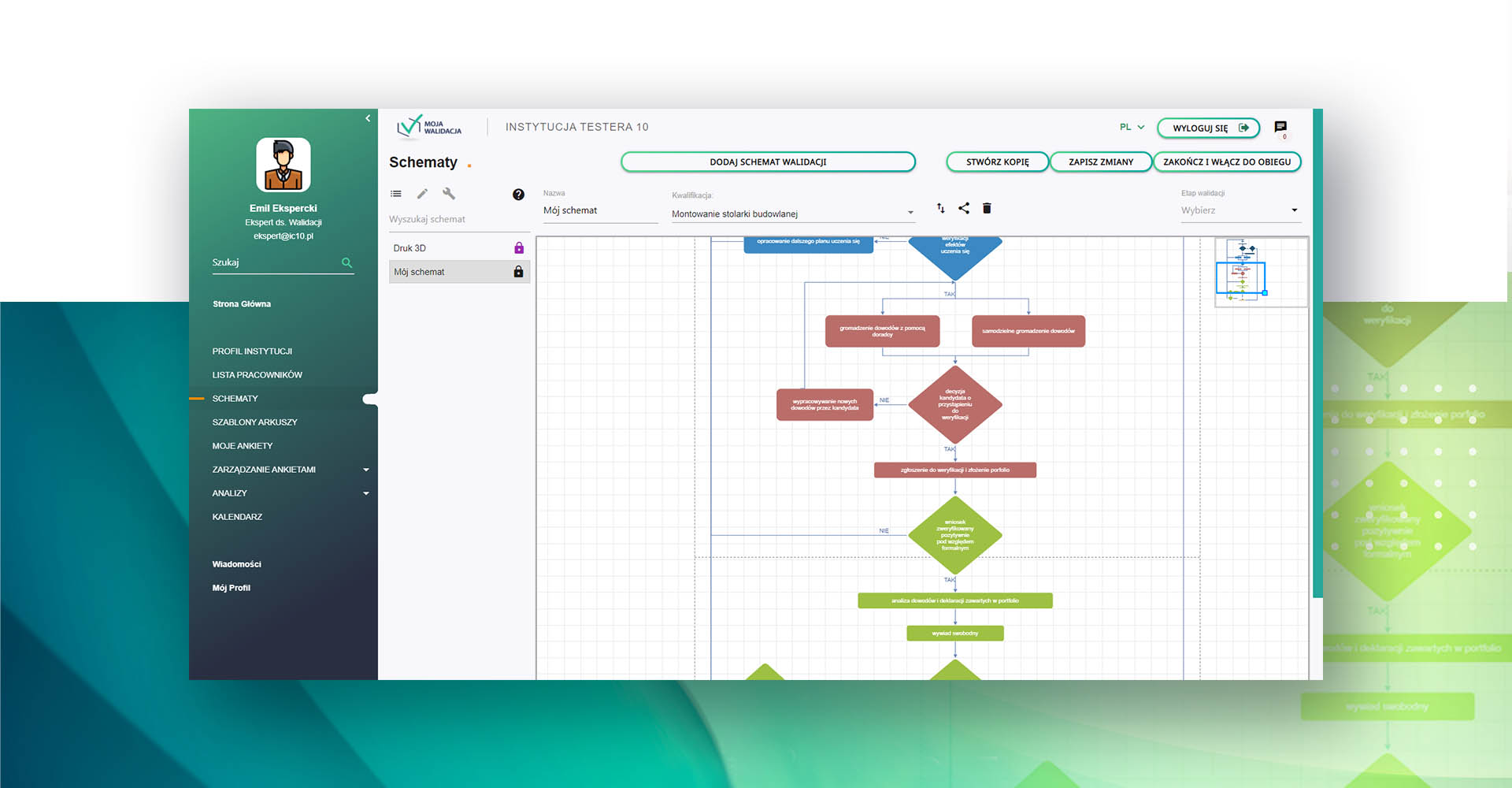Click the purple lock on Druk 3D
The width and height of the screenshot is (1512, 788).
click(x=519, y=248)
